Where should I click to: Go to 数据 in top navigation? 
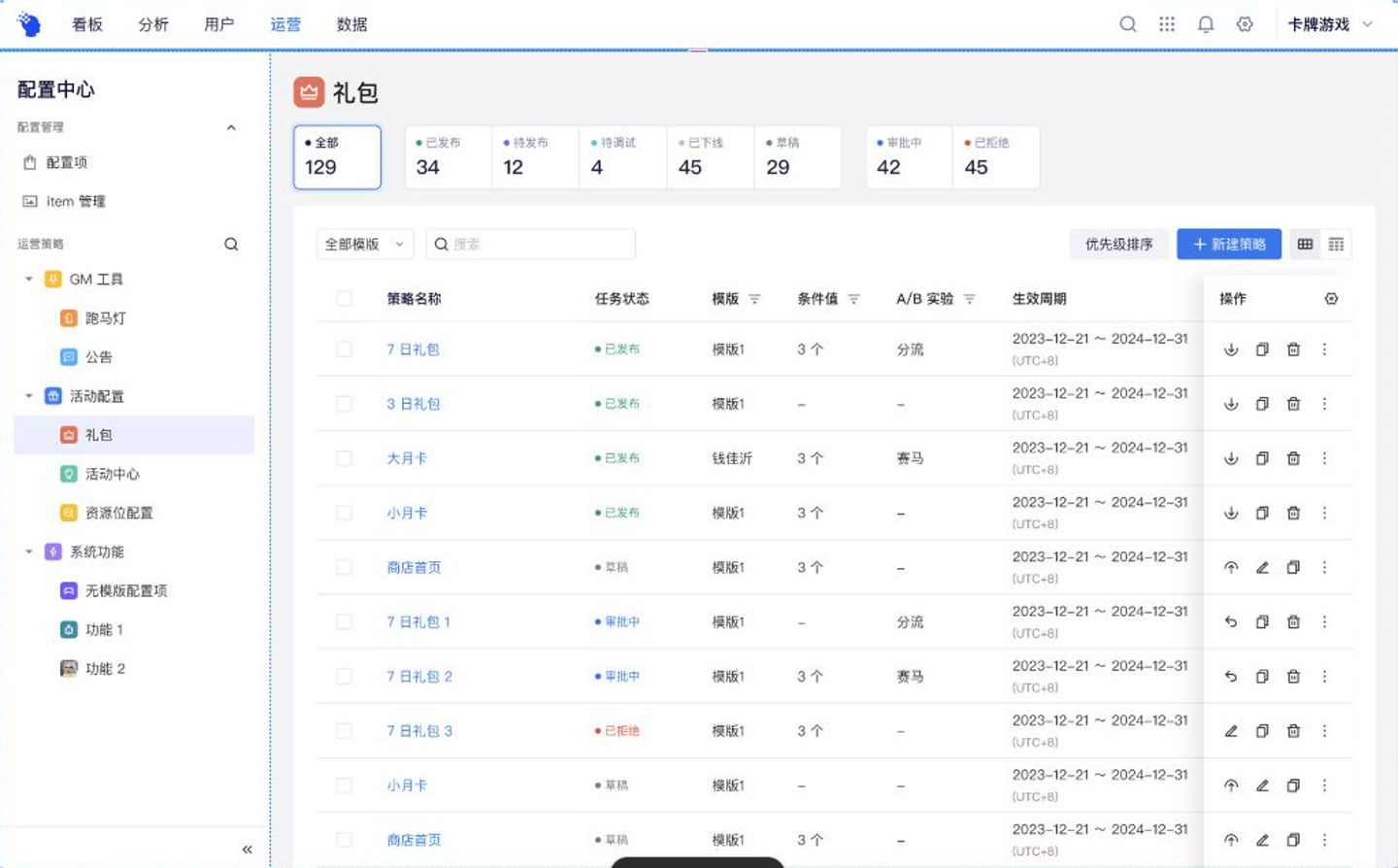(x=351, y=24)
